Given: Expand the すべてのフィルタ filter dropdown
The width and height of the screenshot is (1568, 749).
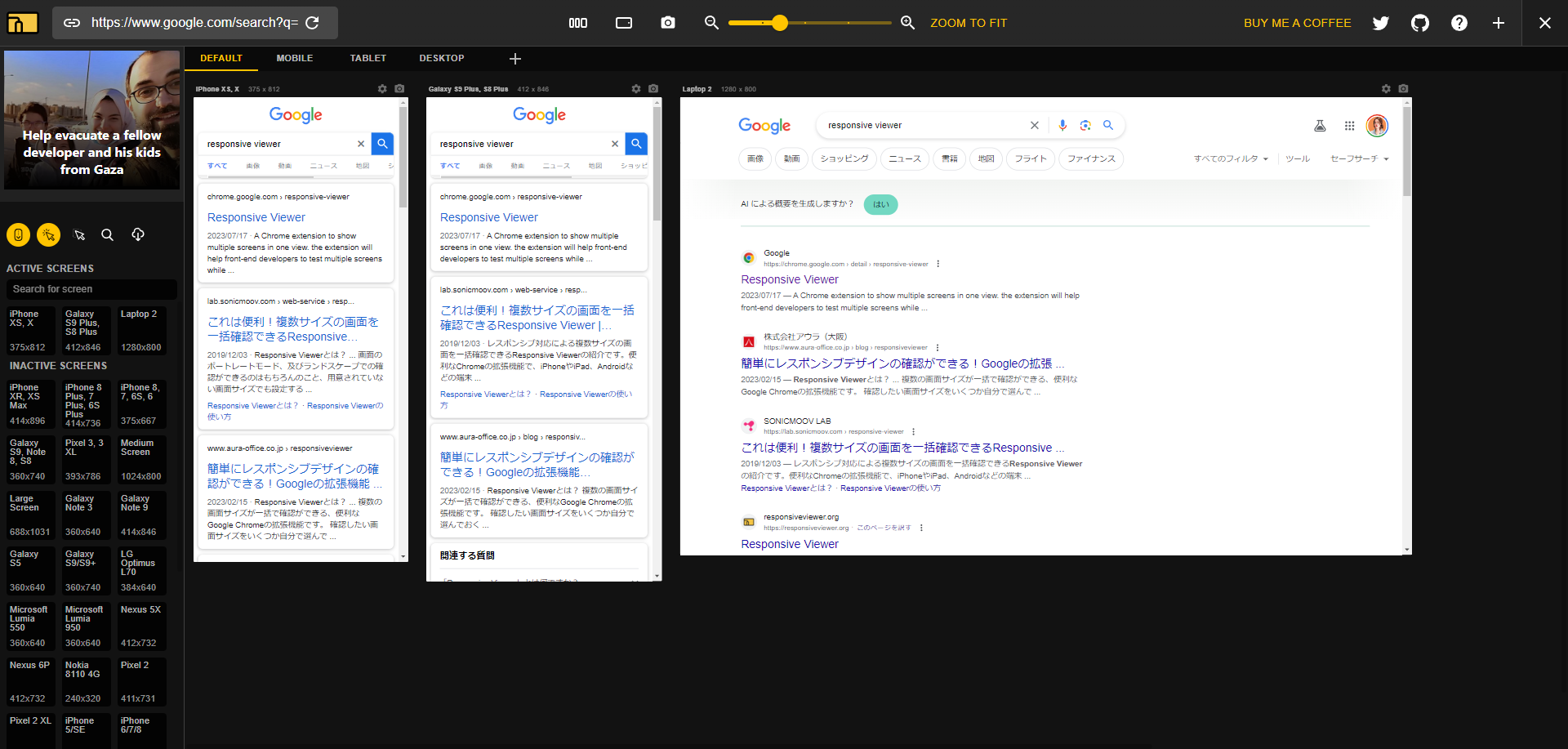Looking at the screenshot, I should click(x=1230, y=159).
